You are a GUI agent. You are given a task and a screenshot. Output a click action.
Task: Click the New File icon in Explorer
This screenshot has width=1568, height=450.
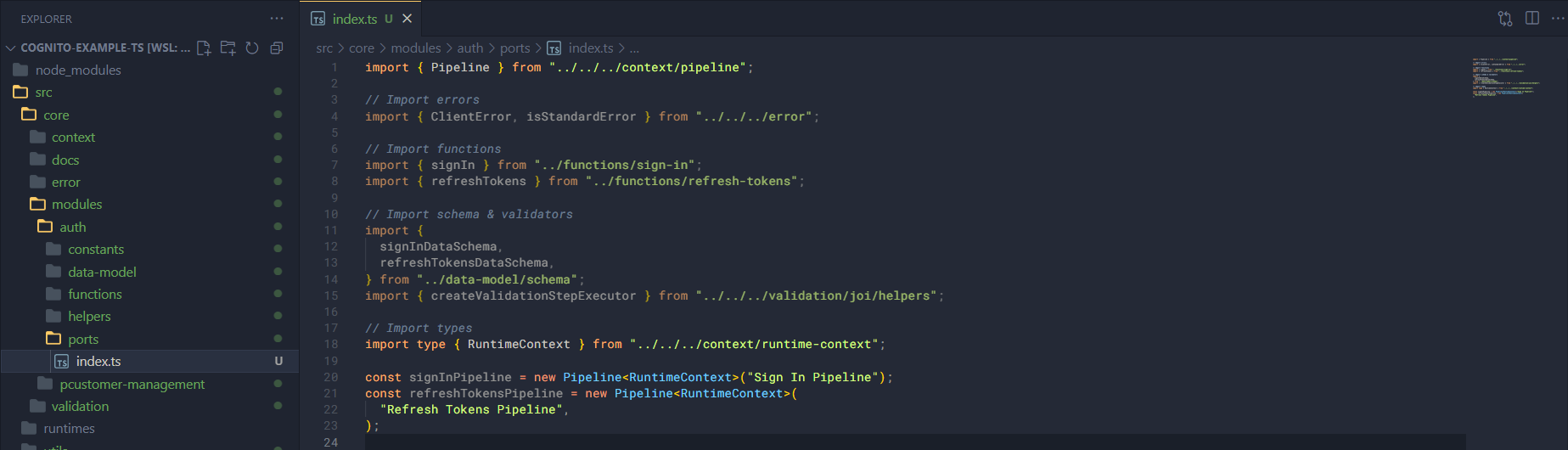(x=204, y=48)
